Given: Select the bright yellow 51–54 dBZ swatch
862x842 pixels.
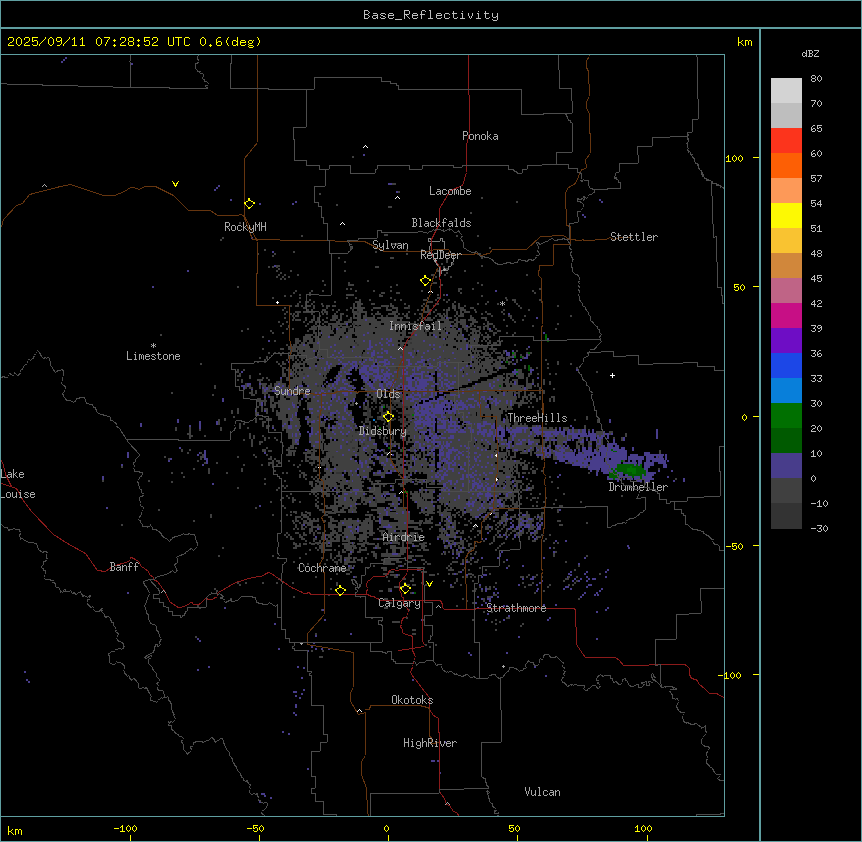Looking at the screenshot, I should [786, 215].
